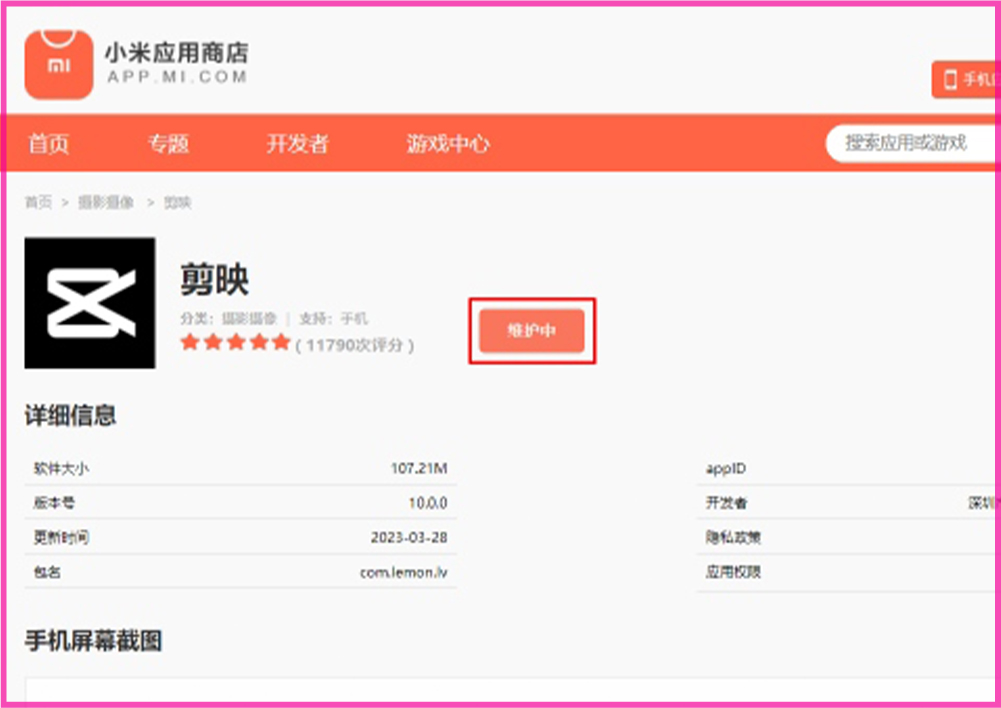Click the 开发者 label in the details table
Viewport: 1001px width, 708px height.
[x=726, y=503]
